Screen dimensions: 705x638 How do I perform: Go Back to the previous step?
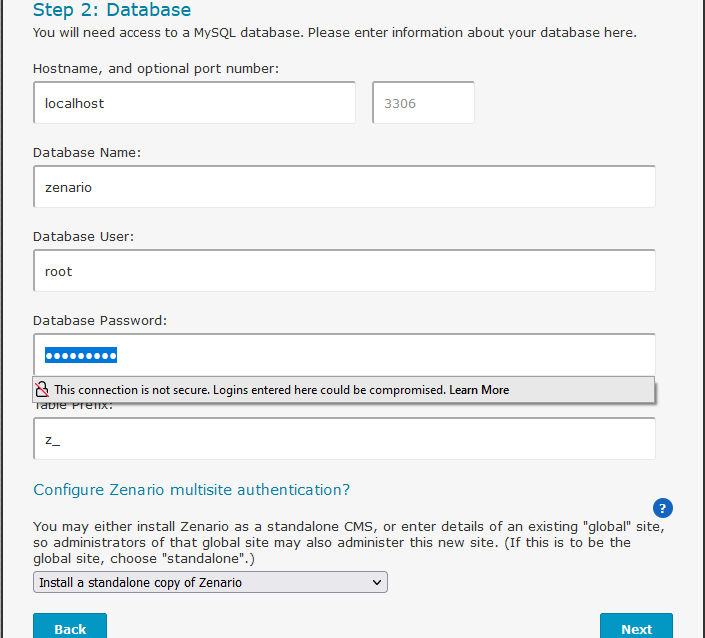(70, 628)
